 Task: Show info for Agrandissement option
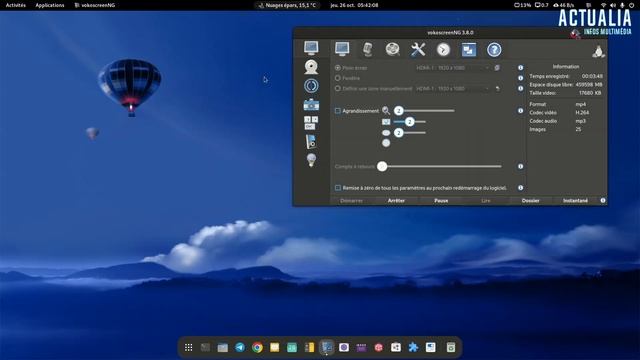[x=520, y=111]
